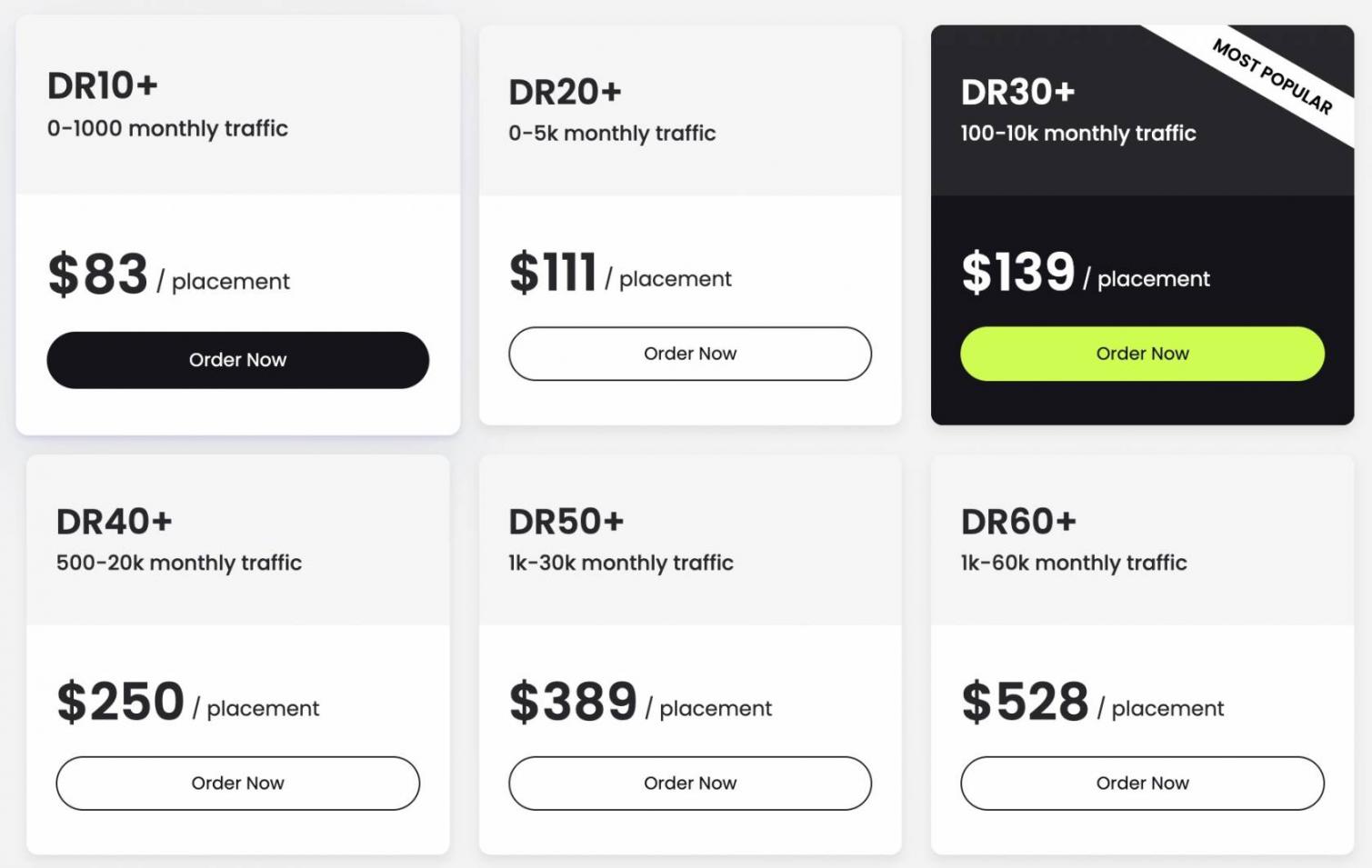
Task: Click the "0-1000 monthly traffic" subtitle
Action: (167, 128)
